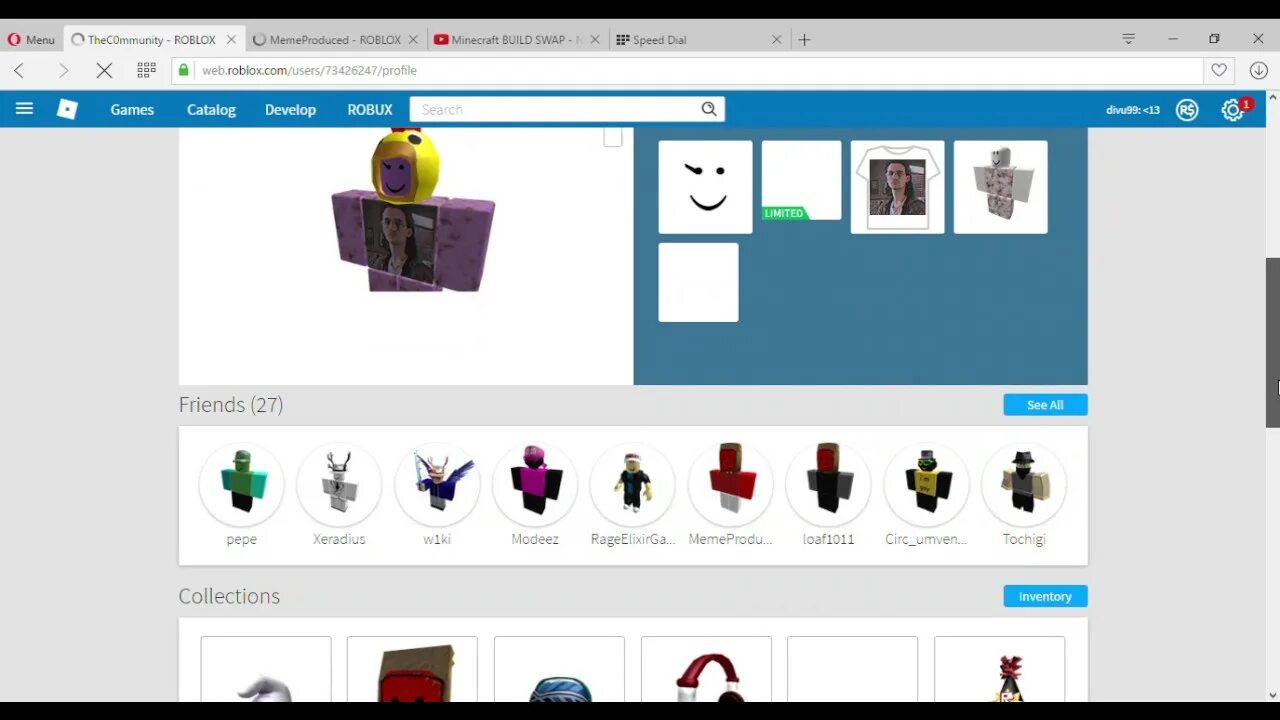Toggle the avatar 2D/3D view box
This screenshot has height=720, width=1280.
tap(613, 137)
